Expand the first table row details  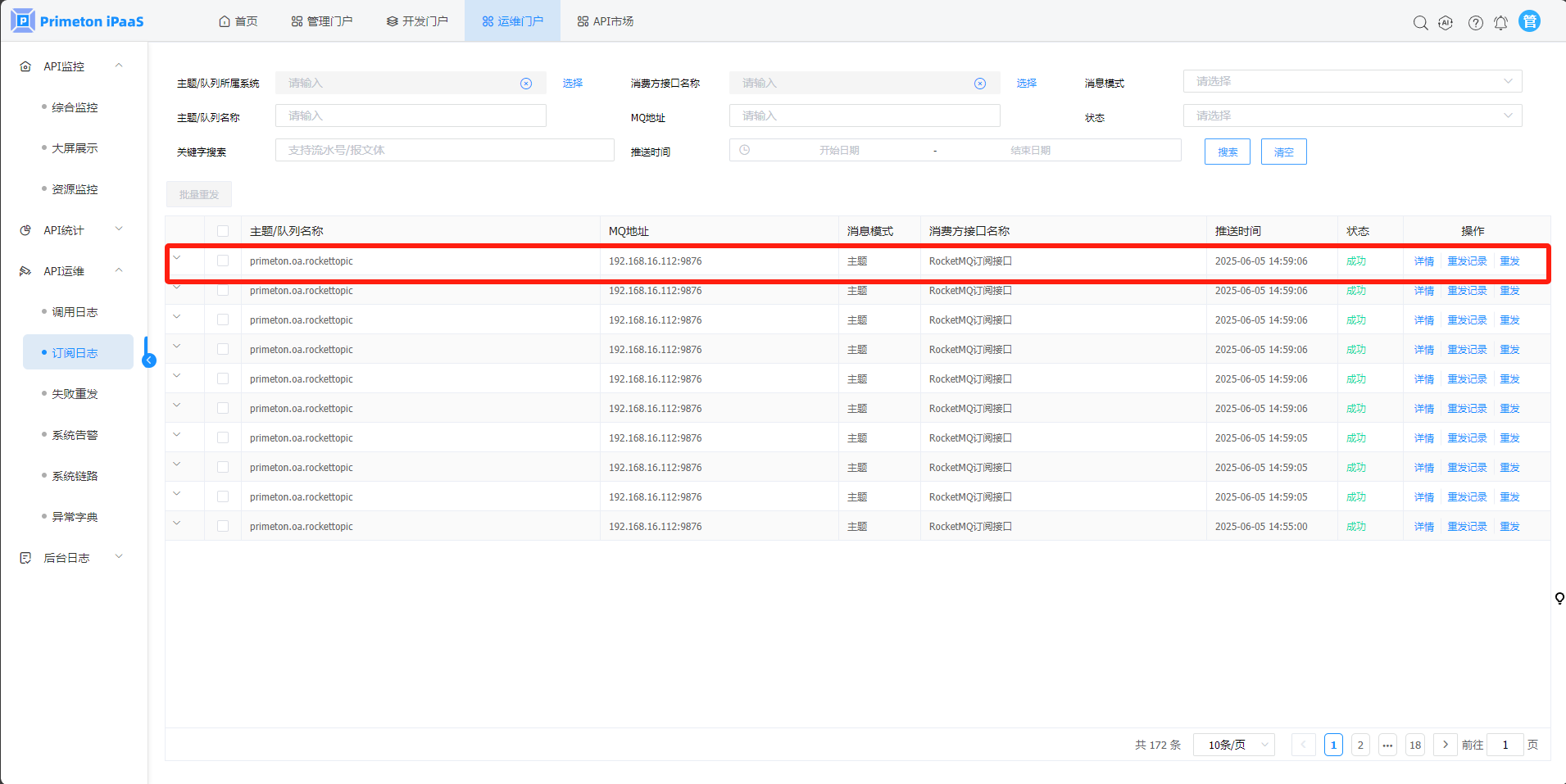pyautogui.click(x=177, y=259)
